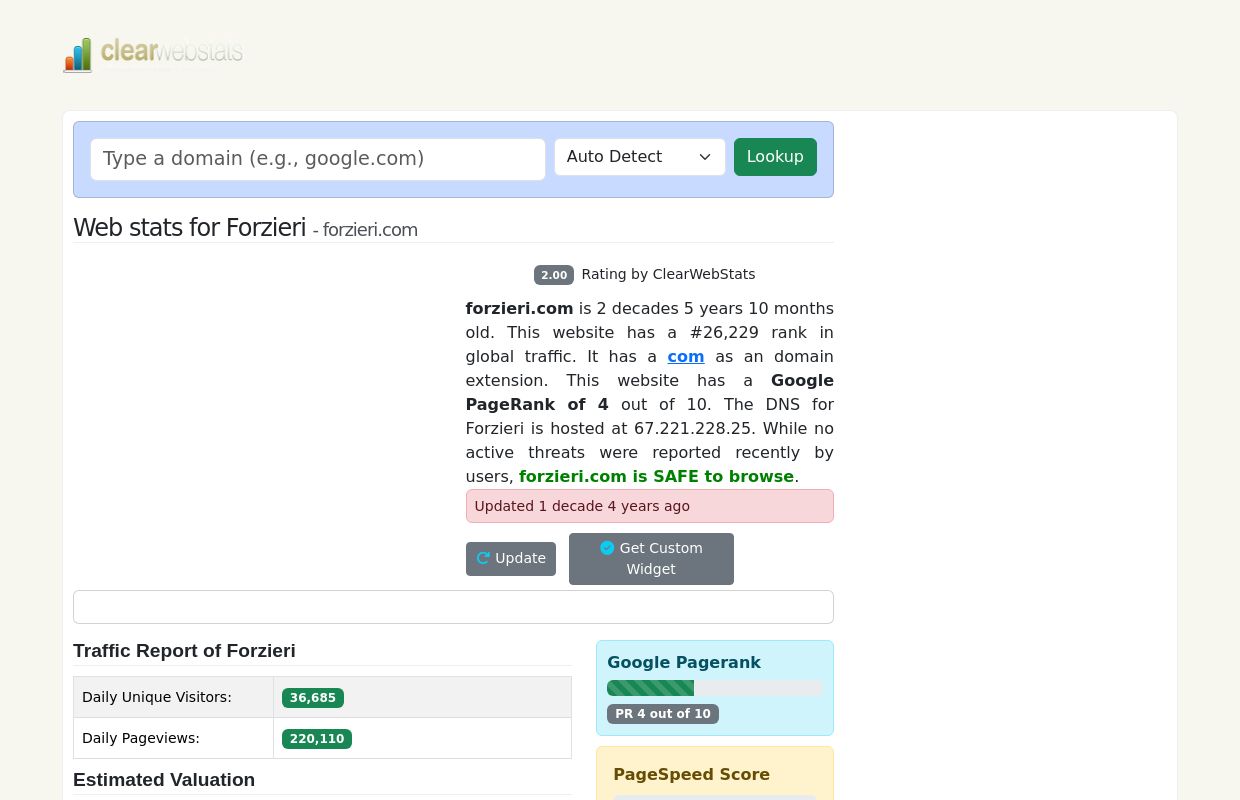Image resolution: width=1240 pixels, height=800 pixels.
Task: Click the Web stats for Forzieri heading
Action: click(189, 228)
